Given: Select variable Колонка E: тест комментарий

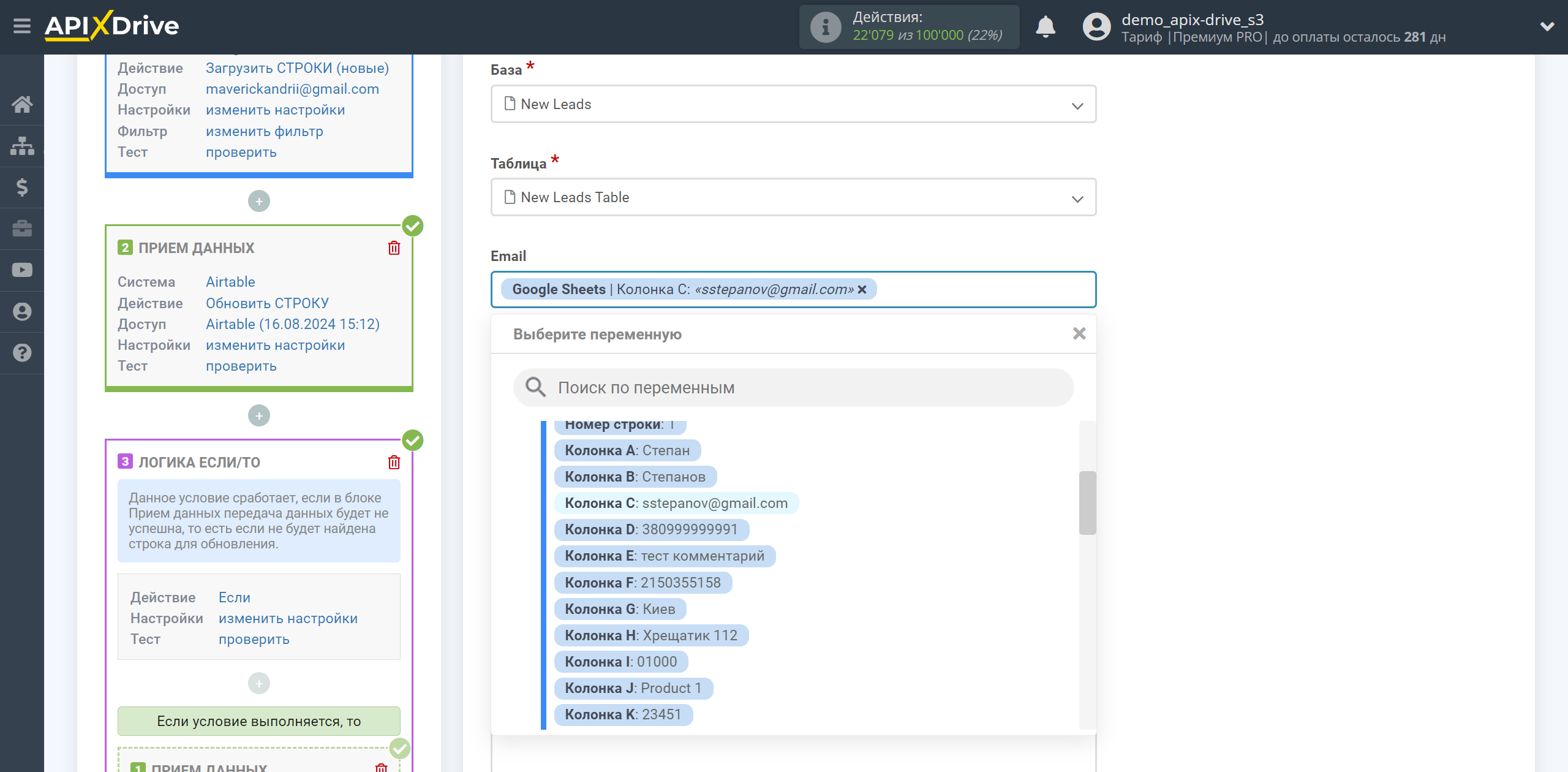Looking at the screenshot, I should point(665,556).
